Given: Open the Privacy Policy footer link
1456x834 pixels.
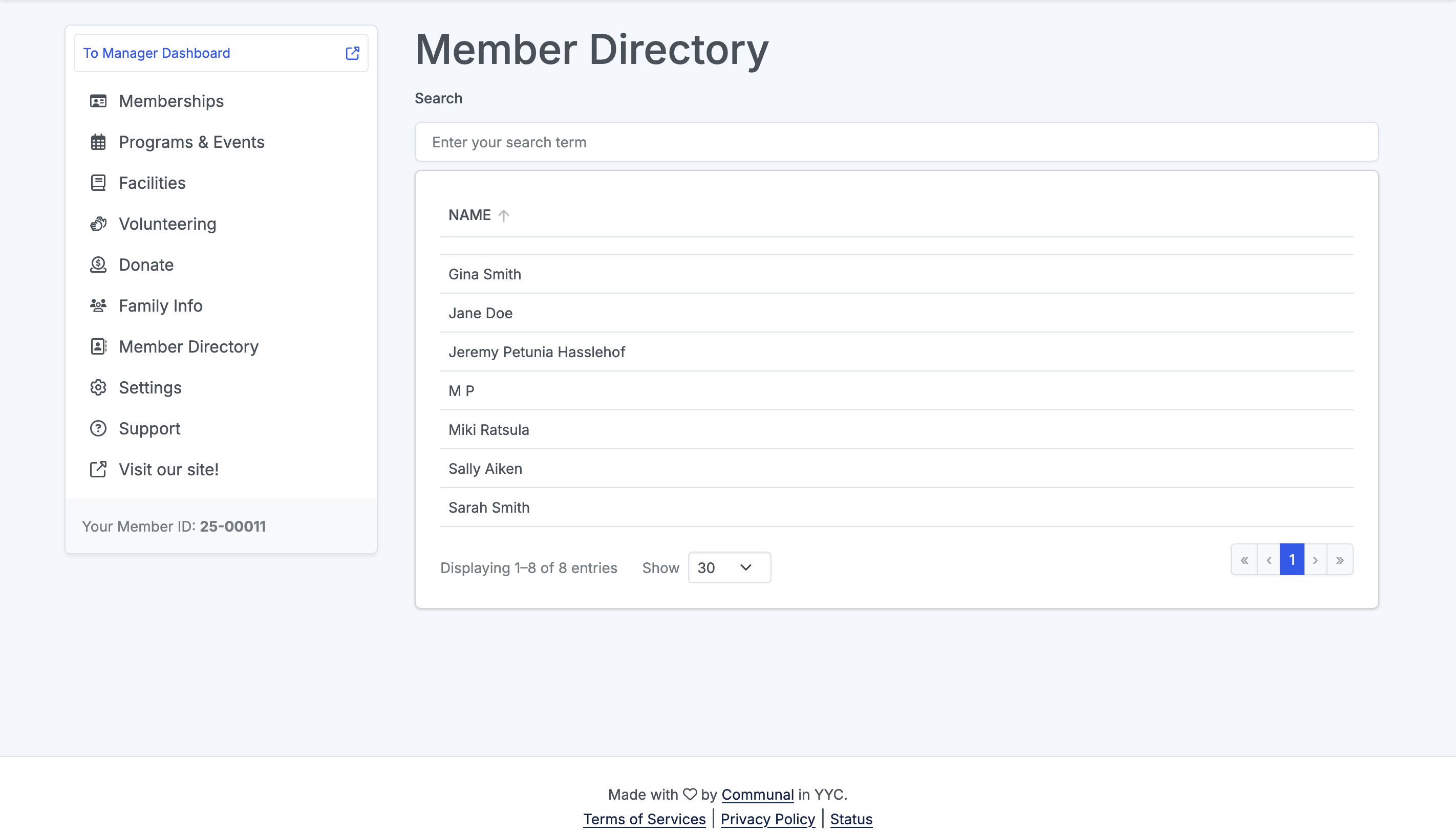Looking at the screenshot, I should point(767,819).
